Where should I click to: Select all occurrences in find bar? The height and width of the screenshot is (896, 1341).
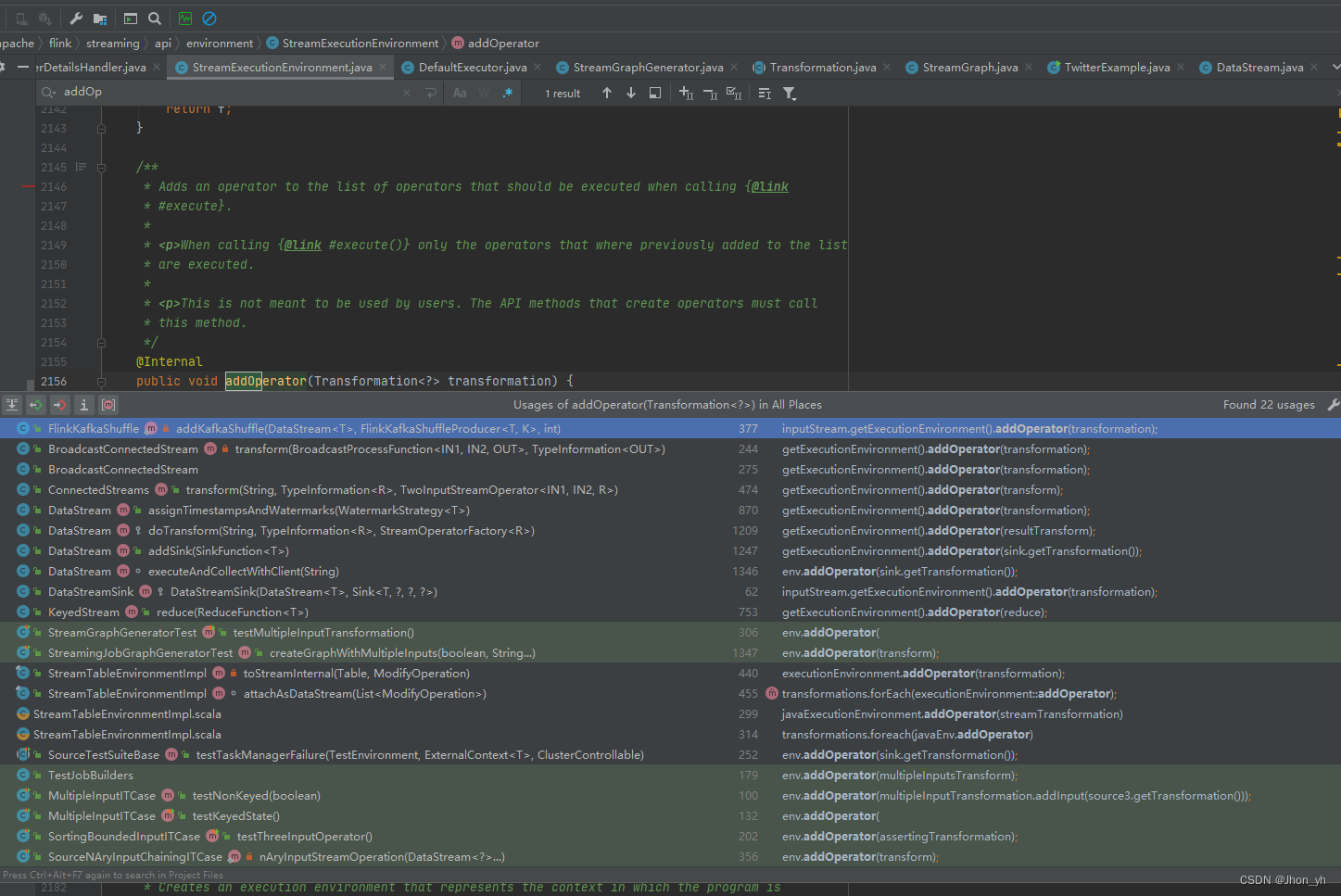734,93
